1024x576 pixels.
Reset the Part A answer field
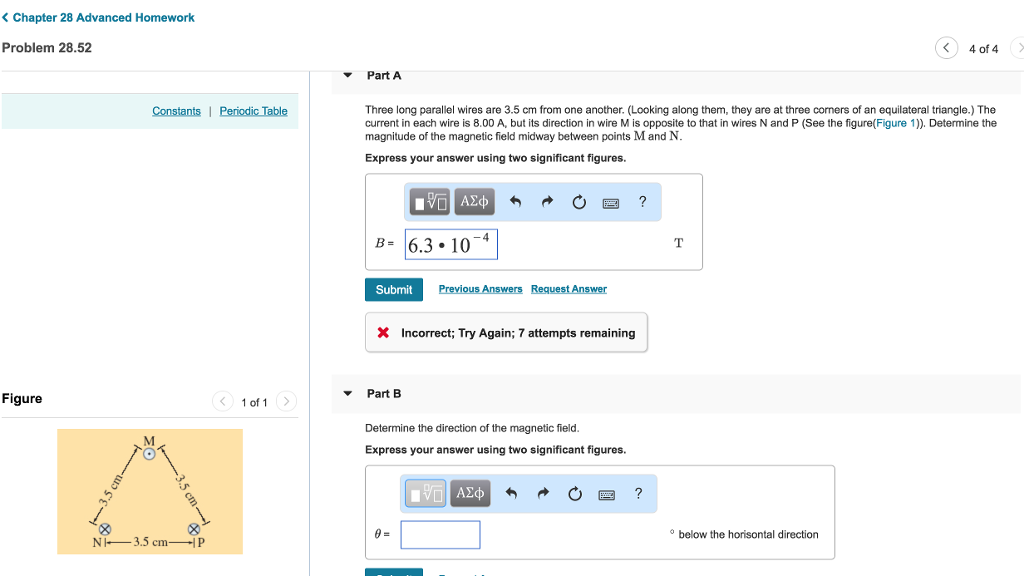(578, 202)
